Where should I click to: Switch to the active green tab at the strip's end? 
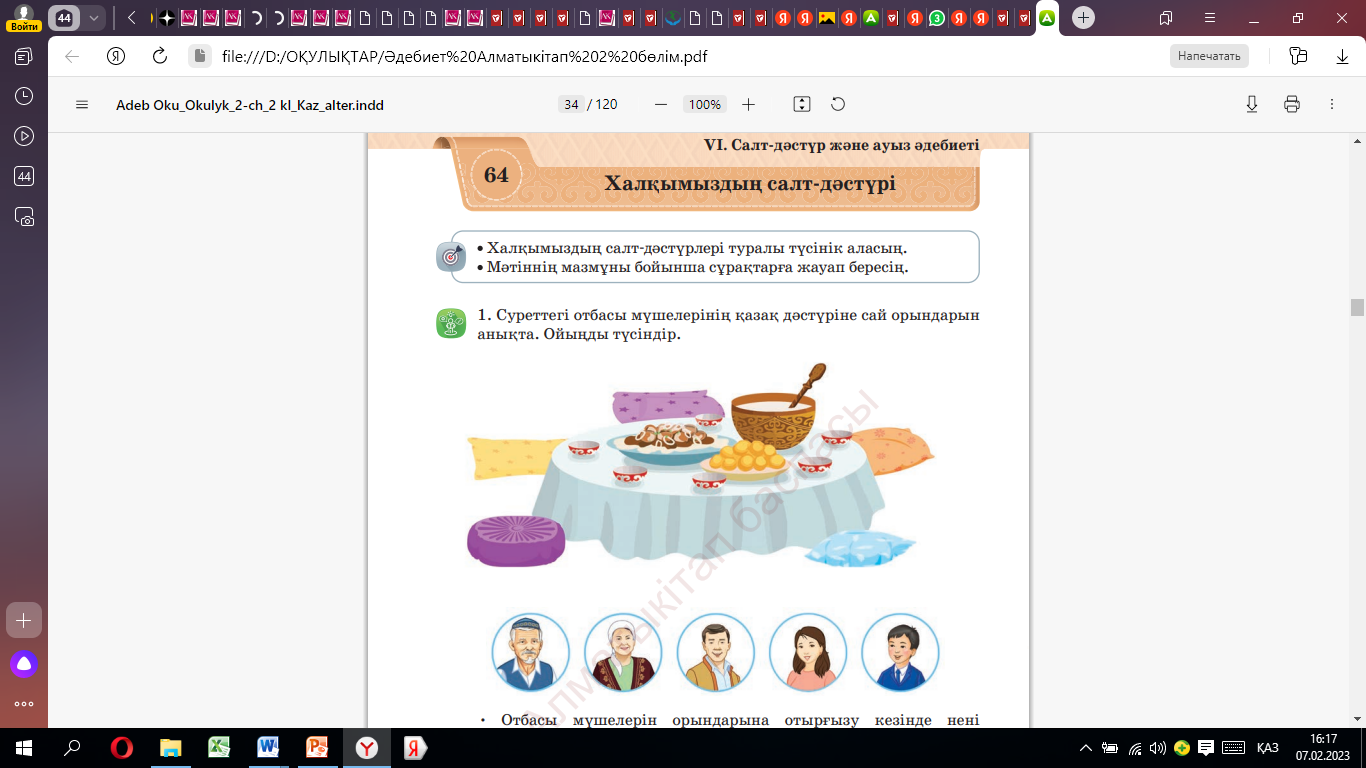(1047, 18)
